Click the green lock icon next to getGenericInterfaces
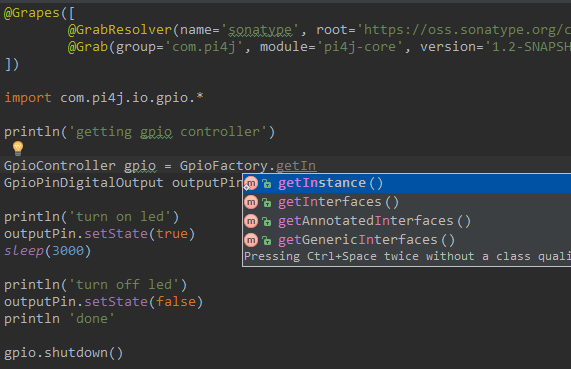Screen dimensions: 571x369 click(x=267, y=240)
